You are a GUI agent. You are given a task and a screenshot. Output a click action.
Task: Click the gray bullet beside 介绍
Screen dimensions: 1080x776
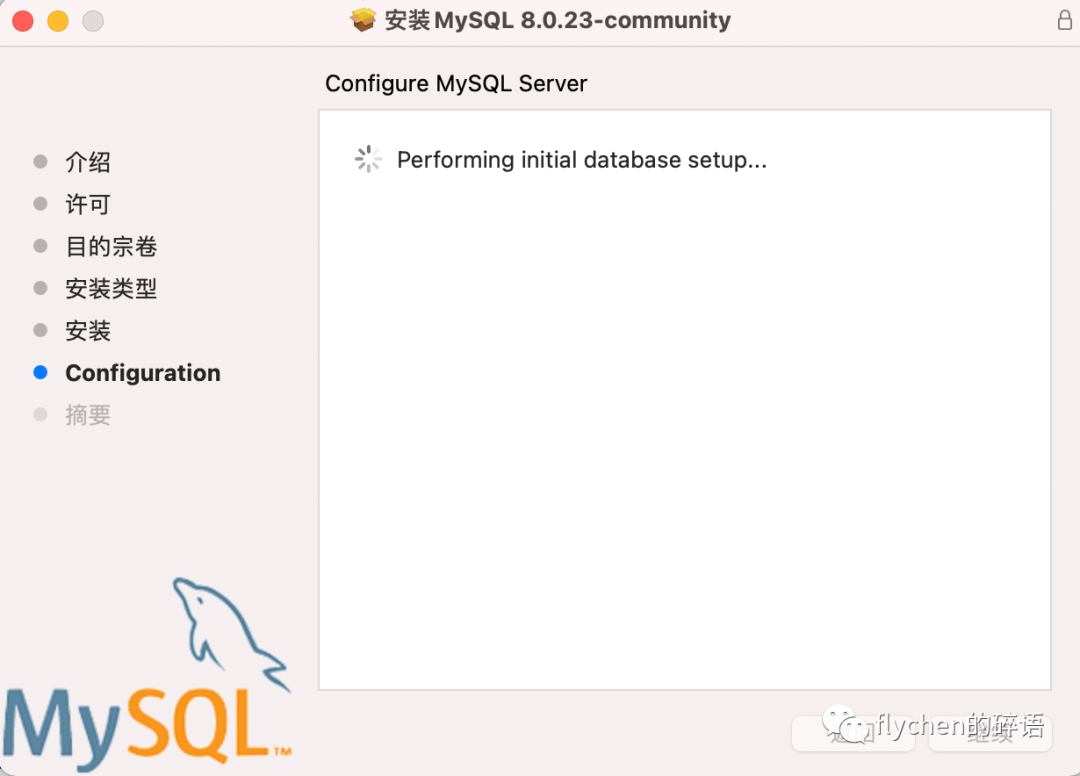pyautogui.click(x=40, y=161)
